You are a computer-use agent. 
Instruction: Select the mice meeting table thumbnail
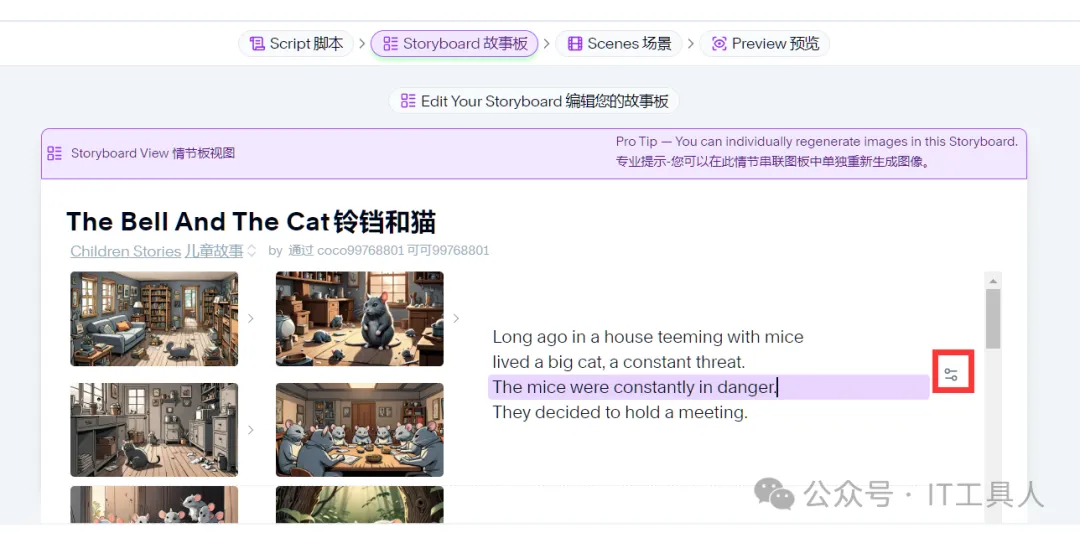tap(360, 430)
